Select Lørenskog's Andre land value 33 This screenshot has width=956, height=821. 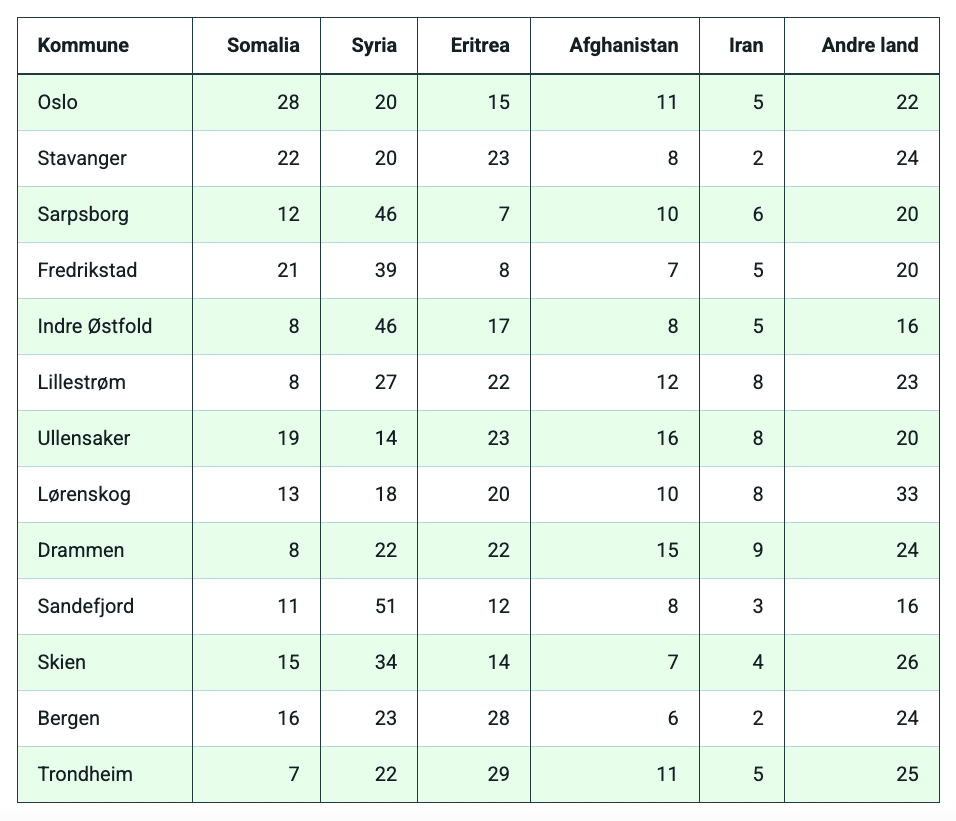(907, 494)
